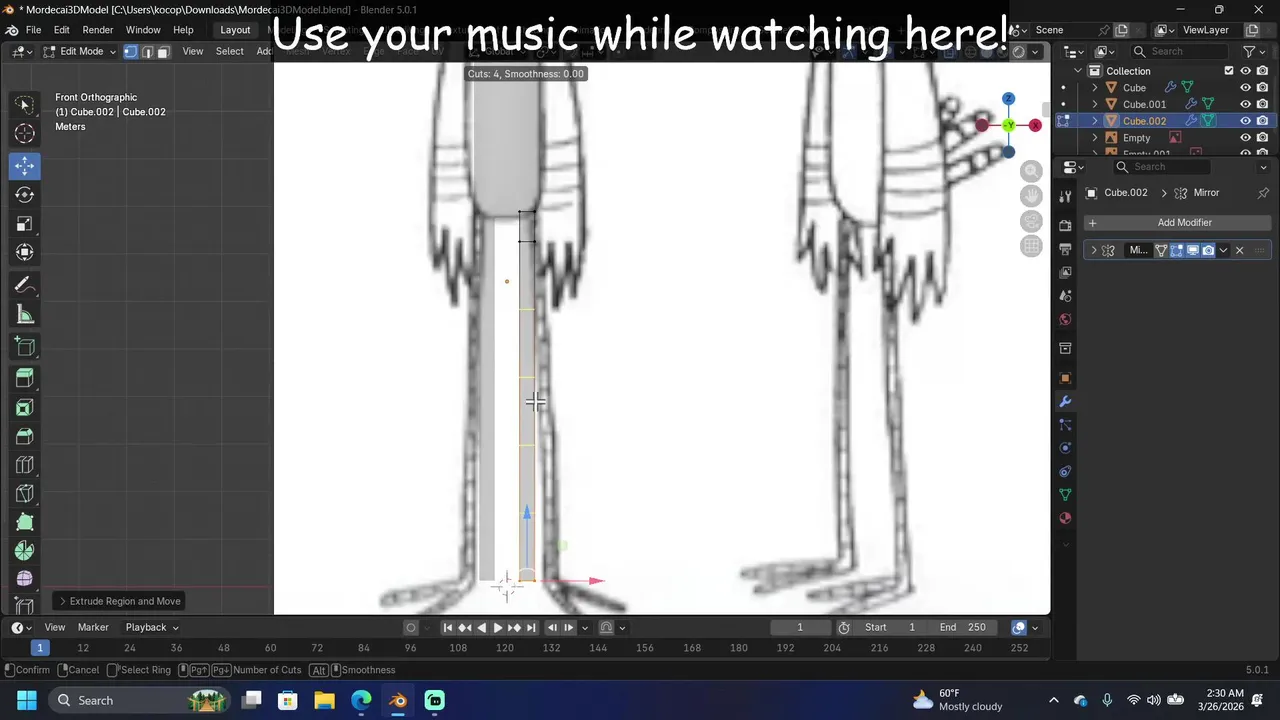Hide Cube in viewport via eye icon
Image resolution: width=1280 pixels, height=720 pixels.
pos(1246,88)
